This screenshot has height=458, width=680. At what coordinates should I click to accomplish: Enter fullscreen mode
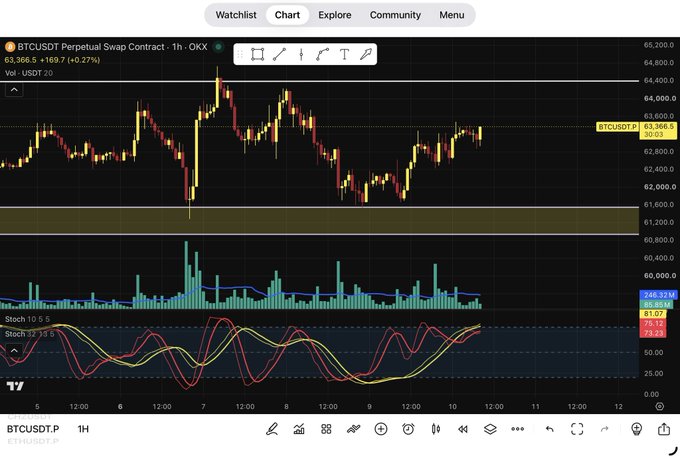pos(577,429)
